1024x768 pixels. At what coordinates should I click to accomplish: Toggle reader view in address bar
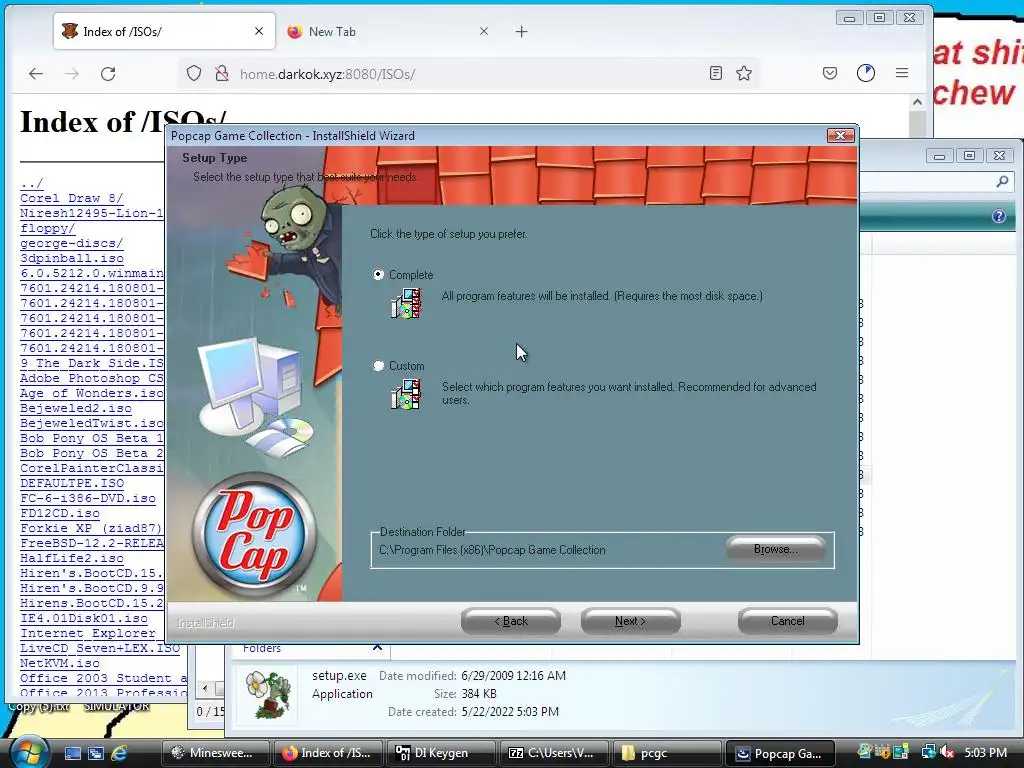click(x=716, y=73)
